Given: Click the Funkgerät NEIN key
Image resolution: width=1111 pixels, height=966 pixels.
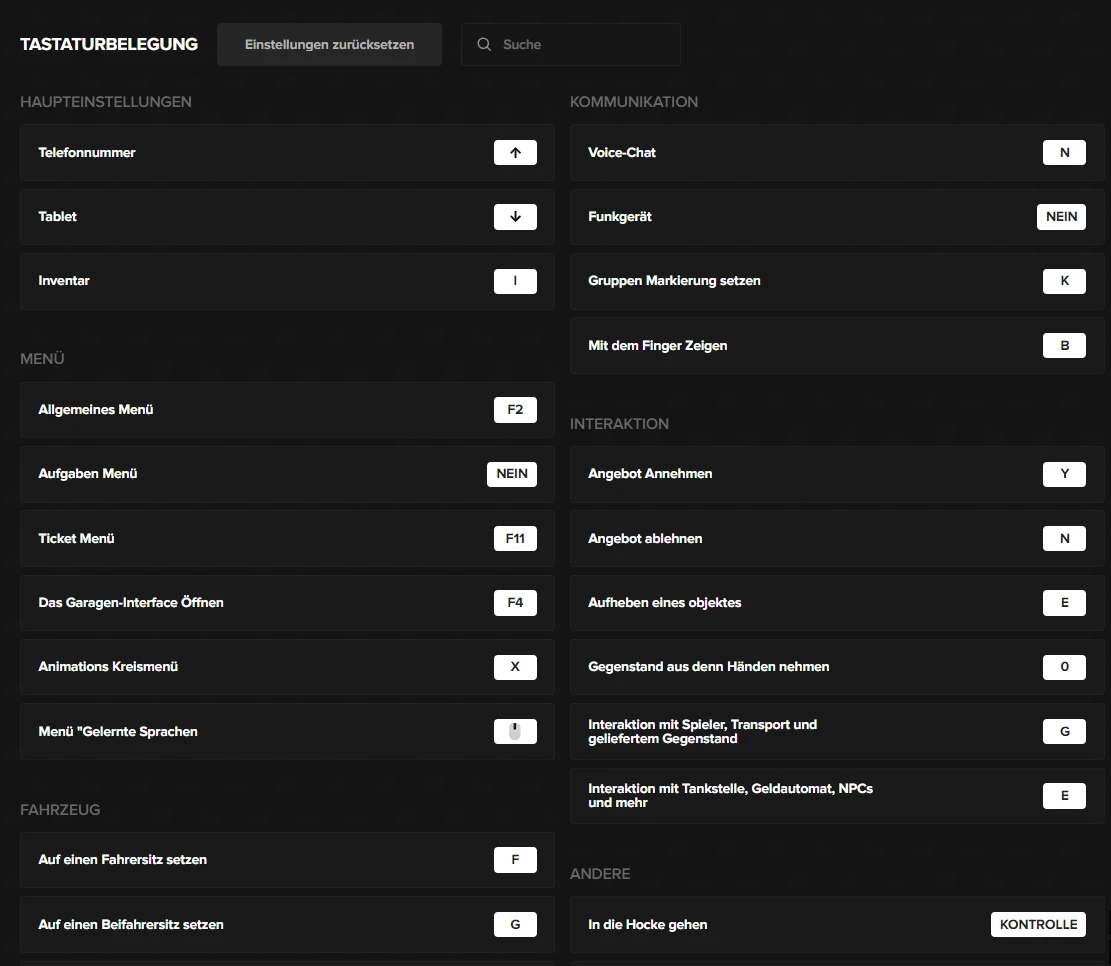Looking at the screenshot, I should [1061, 217].
